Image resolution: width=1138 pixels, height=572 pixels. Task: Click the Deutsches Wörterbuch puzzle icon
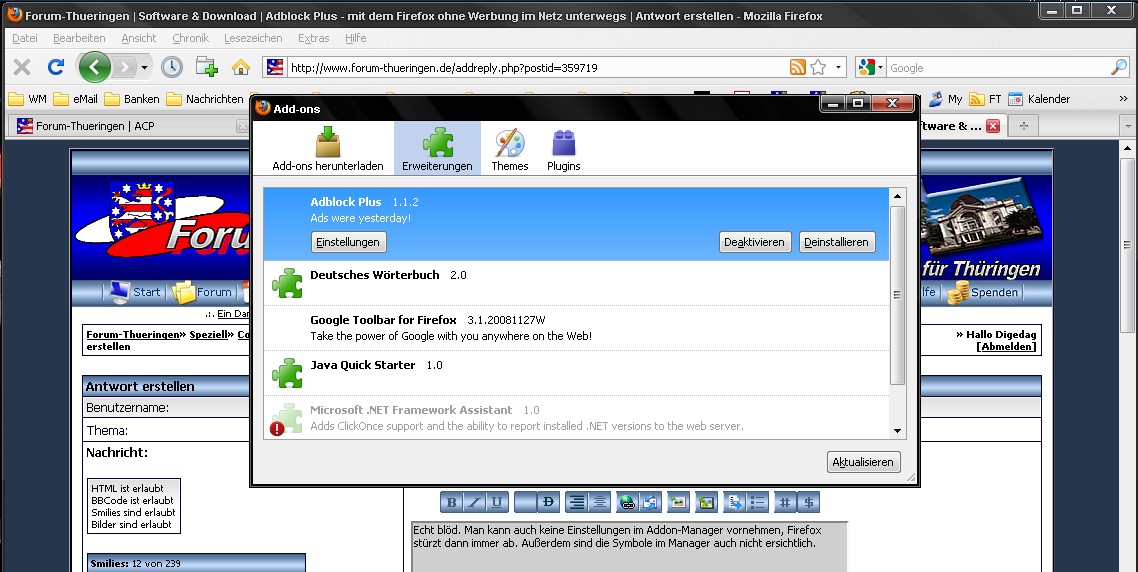pyautogui.click(x=287, y=283)
